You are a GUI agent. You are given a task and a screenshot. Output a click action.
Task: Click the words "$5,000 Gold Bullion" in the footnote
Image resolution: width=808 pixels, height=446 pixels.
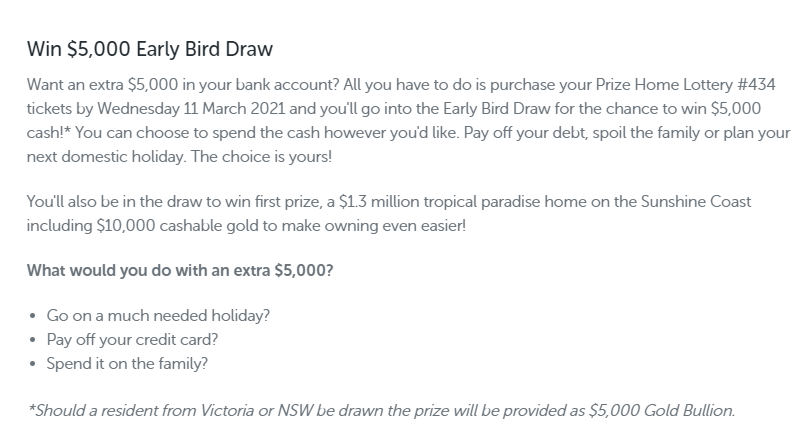[x=669, y=411]
